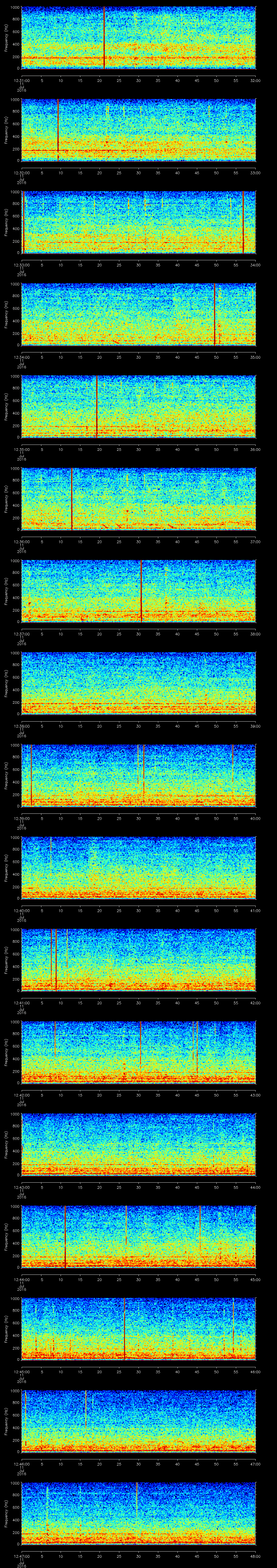The image size is (277, 1568).
Task: Click the 12:44:00 start time label
Action: [x=21, y=1279]
